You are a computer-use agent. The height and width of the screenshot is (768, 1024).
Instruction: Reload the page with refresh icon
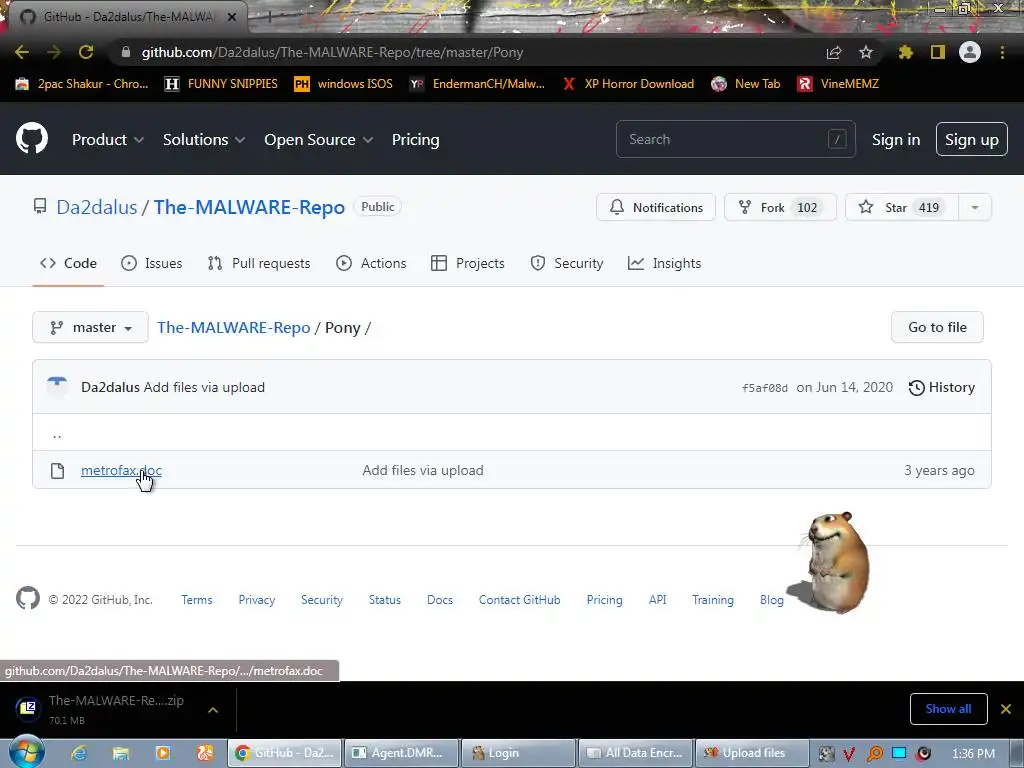click(86, 52)
